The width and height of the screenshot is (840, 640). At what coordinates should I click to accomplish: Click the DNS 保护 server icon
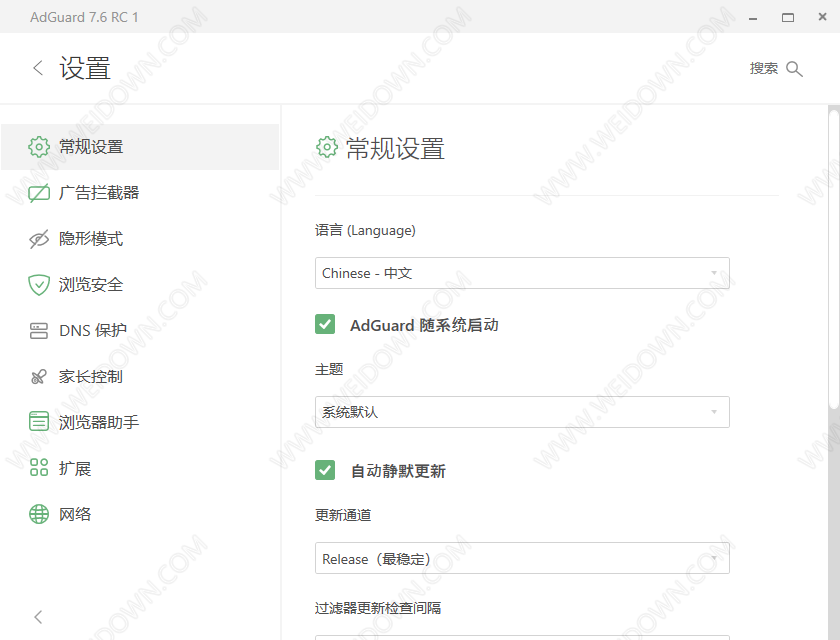click(39, 331)
